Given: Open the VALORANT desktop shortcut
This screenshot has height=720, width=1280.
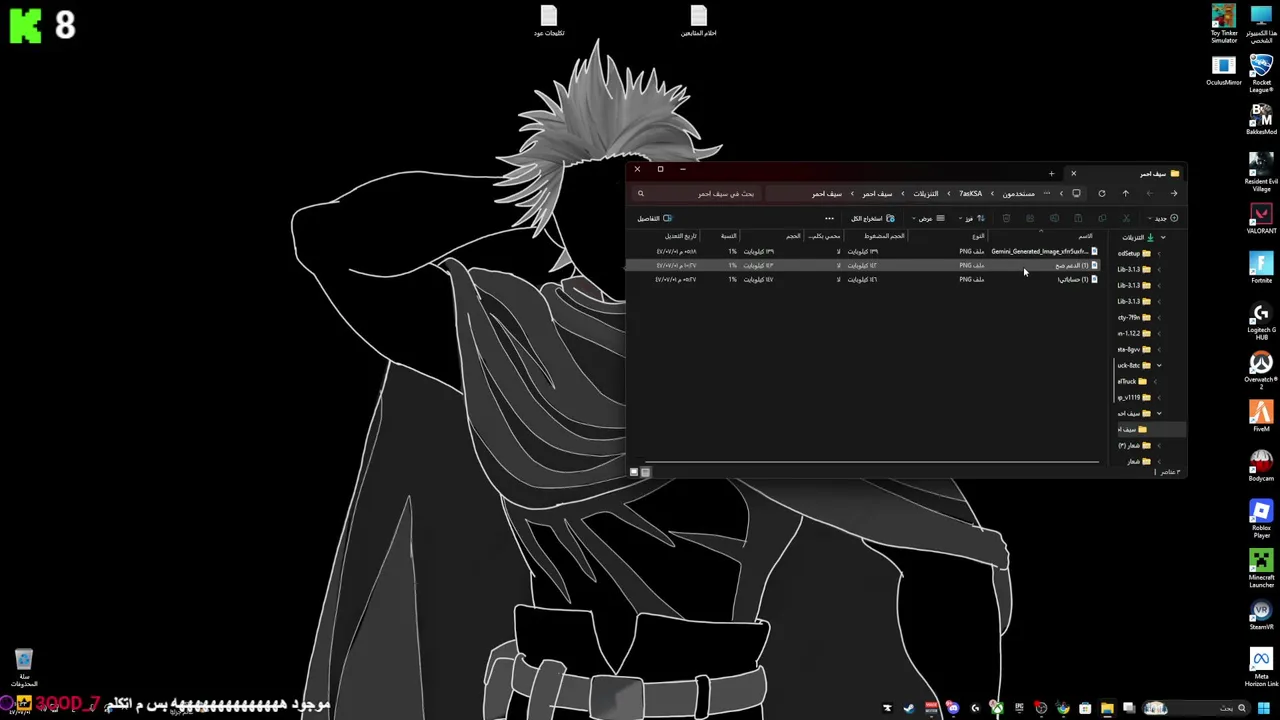Looking at the screenshot, I should pyautogui.click(x=1261, y=217).
